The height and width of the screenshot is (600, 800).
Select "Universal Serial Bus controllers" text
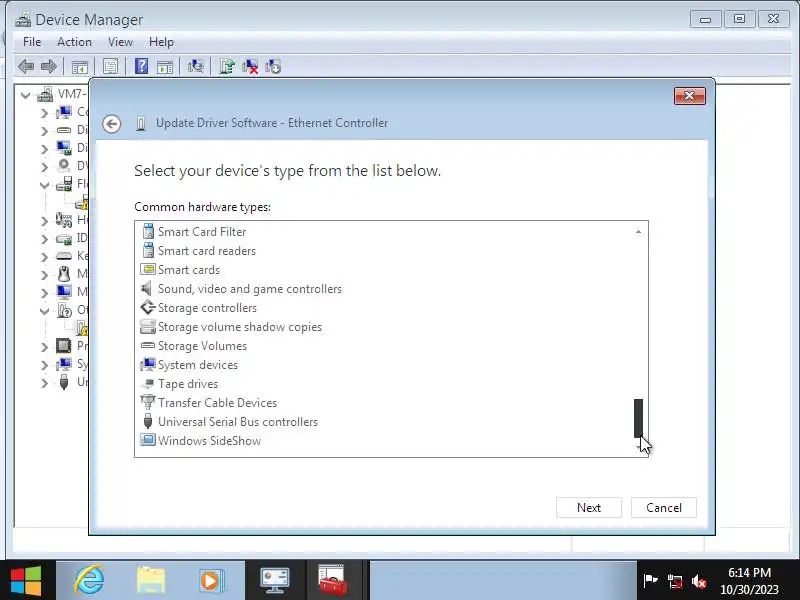point(238,421)
